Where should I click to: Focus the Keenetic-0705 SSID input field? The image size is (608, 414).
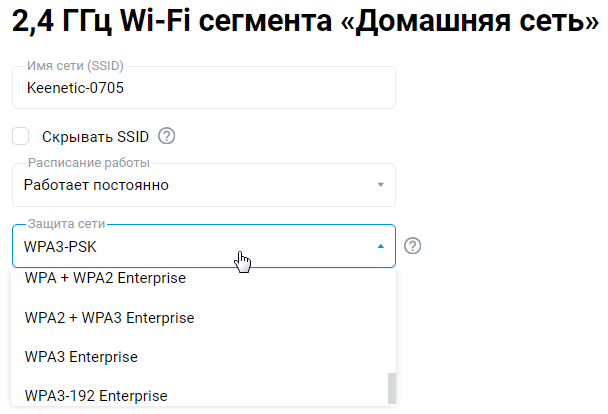click(x=200, y=88)
